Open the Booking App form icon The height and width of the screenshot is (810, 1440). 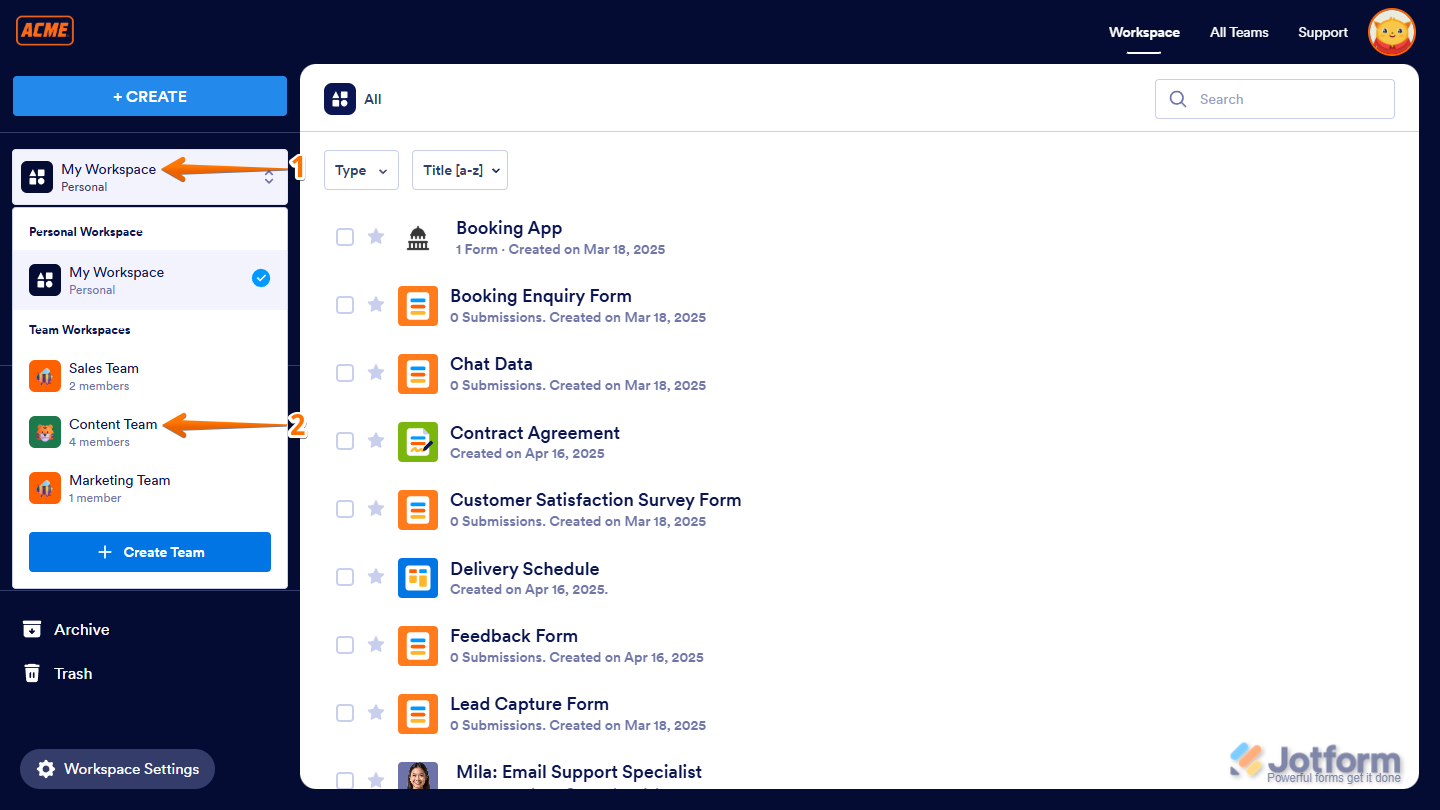417,237
